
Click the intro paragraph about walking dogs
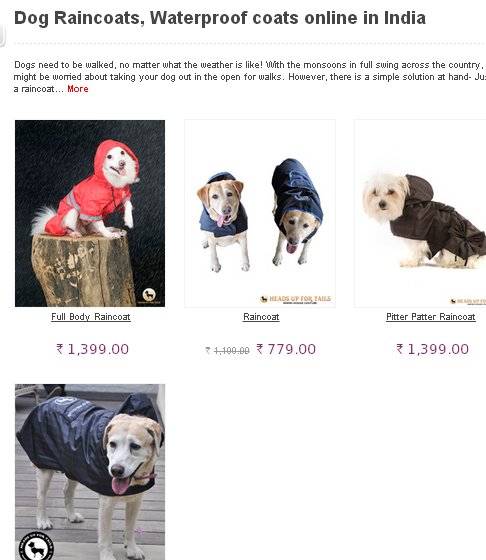[x=250, y=77]
